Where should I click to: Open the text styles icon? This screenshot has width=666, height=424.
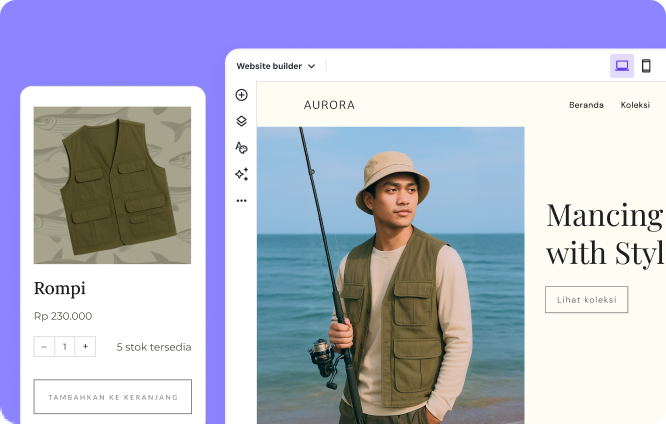[x=241, y=147]
